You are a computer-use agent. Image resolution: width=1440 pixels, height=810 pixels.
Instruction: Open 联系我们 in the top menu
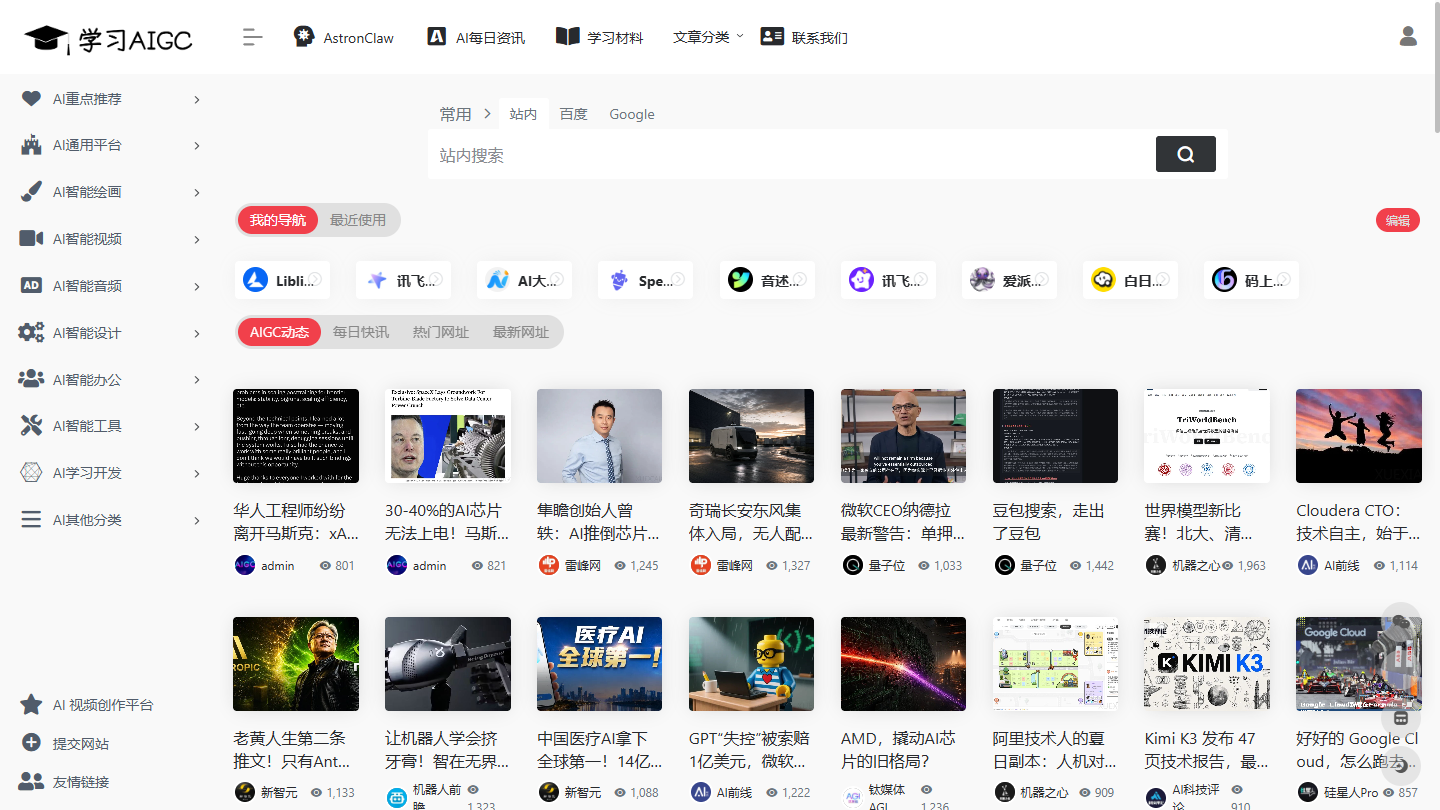[804, 37]
